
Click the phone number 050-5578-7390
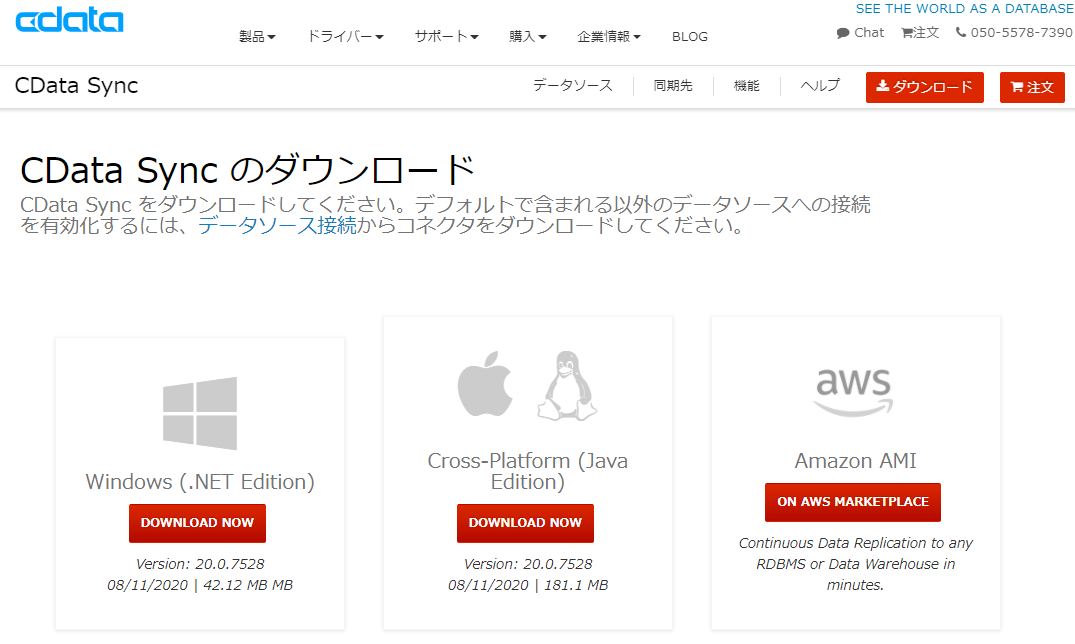pyautogui.click(x=1021, y=32)
